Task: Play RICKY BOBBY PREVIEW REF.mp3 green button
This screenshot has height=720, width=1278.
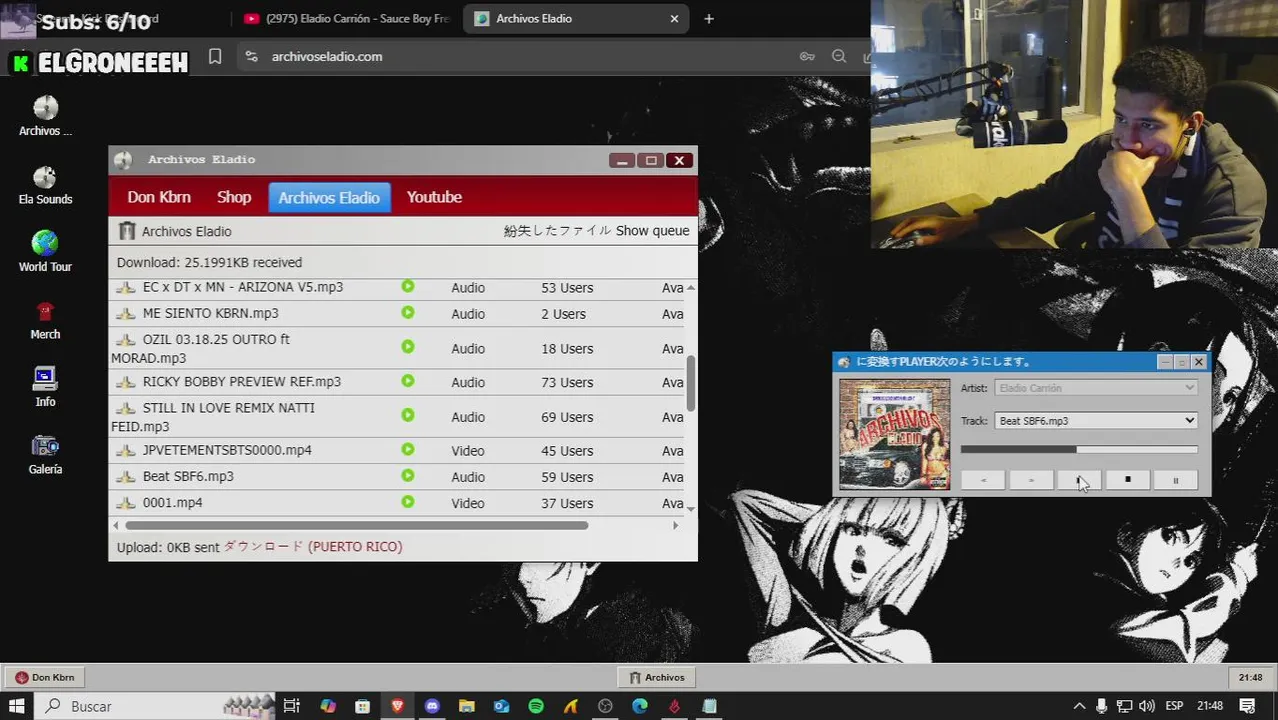Action: point(408,381)
